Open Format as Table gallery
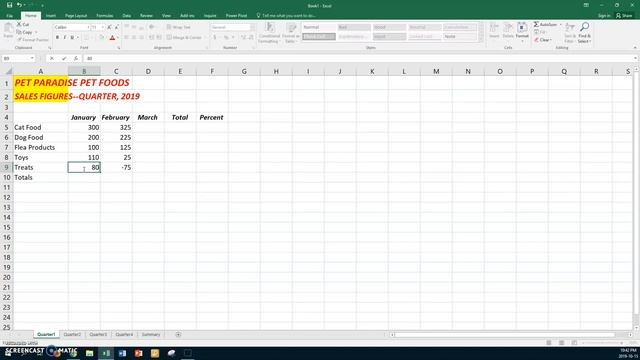 [291, 33]
